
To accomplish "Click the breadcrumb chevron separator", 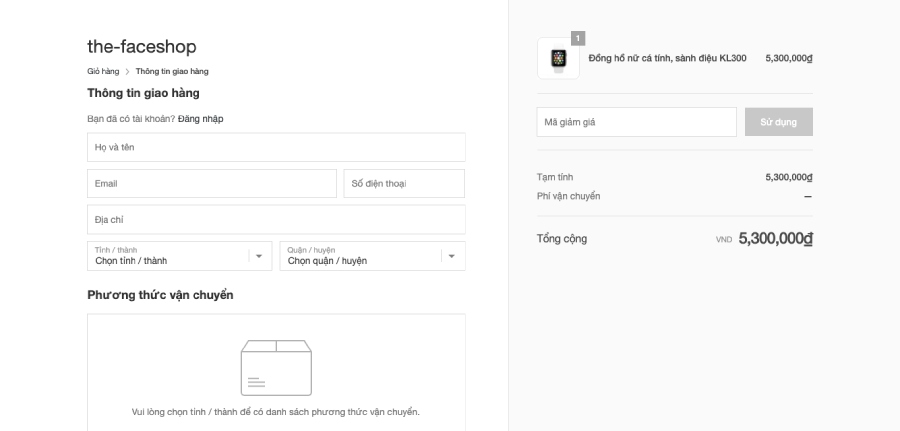I will (x=127, y=72).
